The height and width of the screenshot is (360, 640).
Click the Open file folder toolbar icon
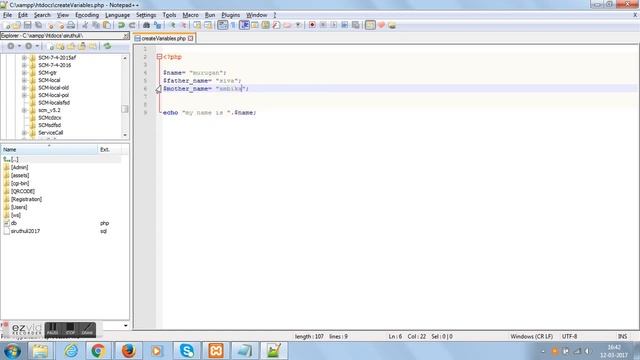(16, 25)
